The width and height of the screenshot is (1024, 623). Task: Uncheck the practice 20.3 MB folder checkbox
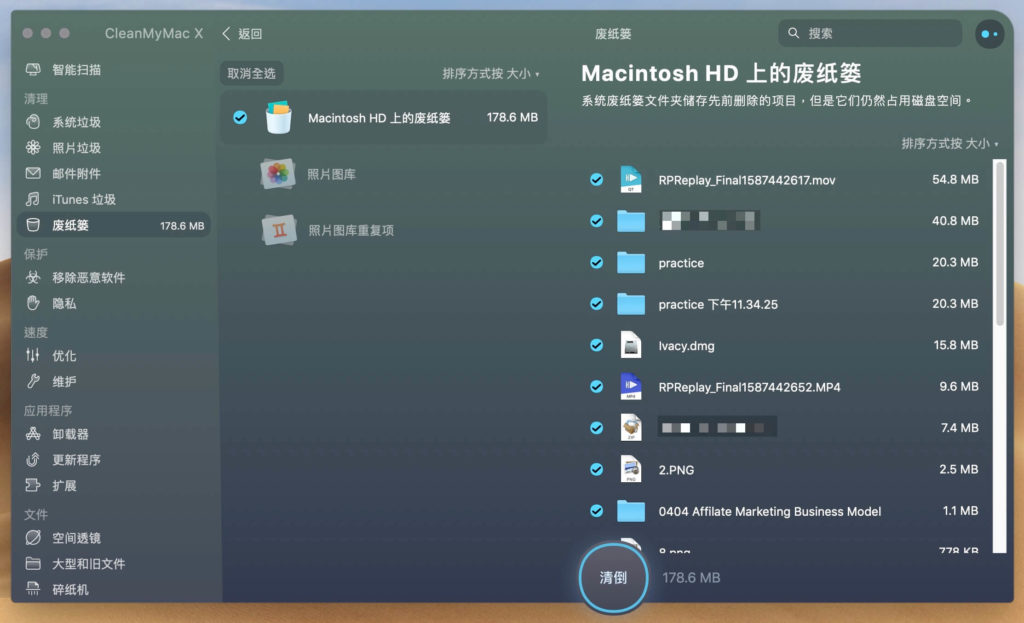click(596, 263)
